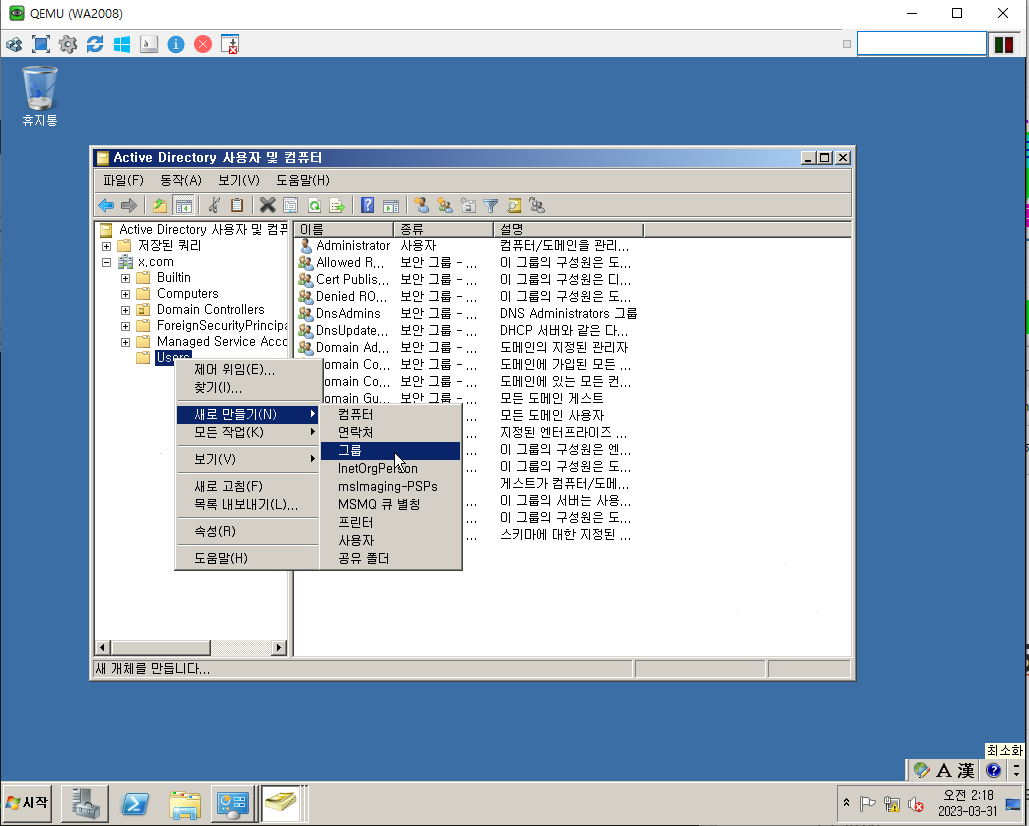Click the QEMU toolbar text input field
Image resolution: width=1029 pixels, height=826 pixels.
pyautogui.click(x=921, y=44)
